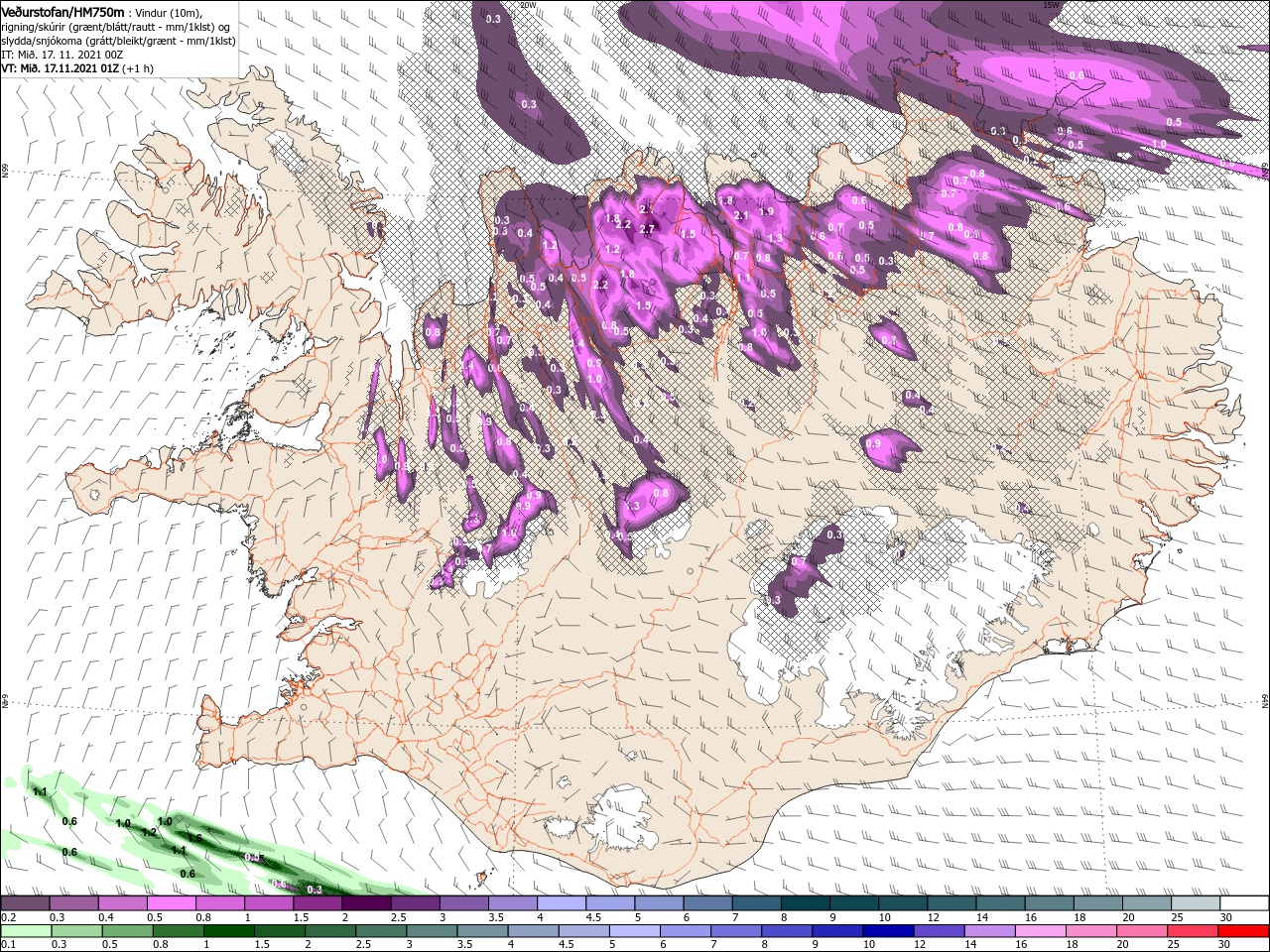Click the "2.7" snowfall value on the map
1270x952 pixels.
tap(648, 228)
